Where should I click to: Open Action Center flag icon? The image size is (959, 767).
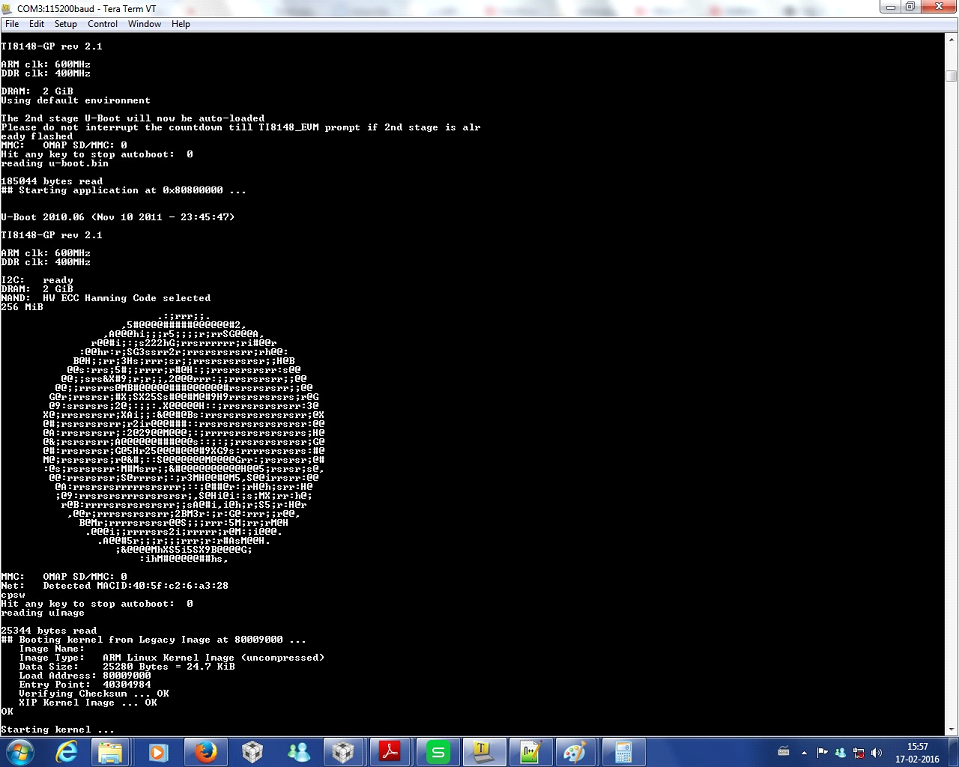pos(822,753)
